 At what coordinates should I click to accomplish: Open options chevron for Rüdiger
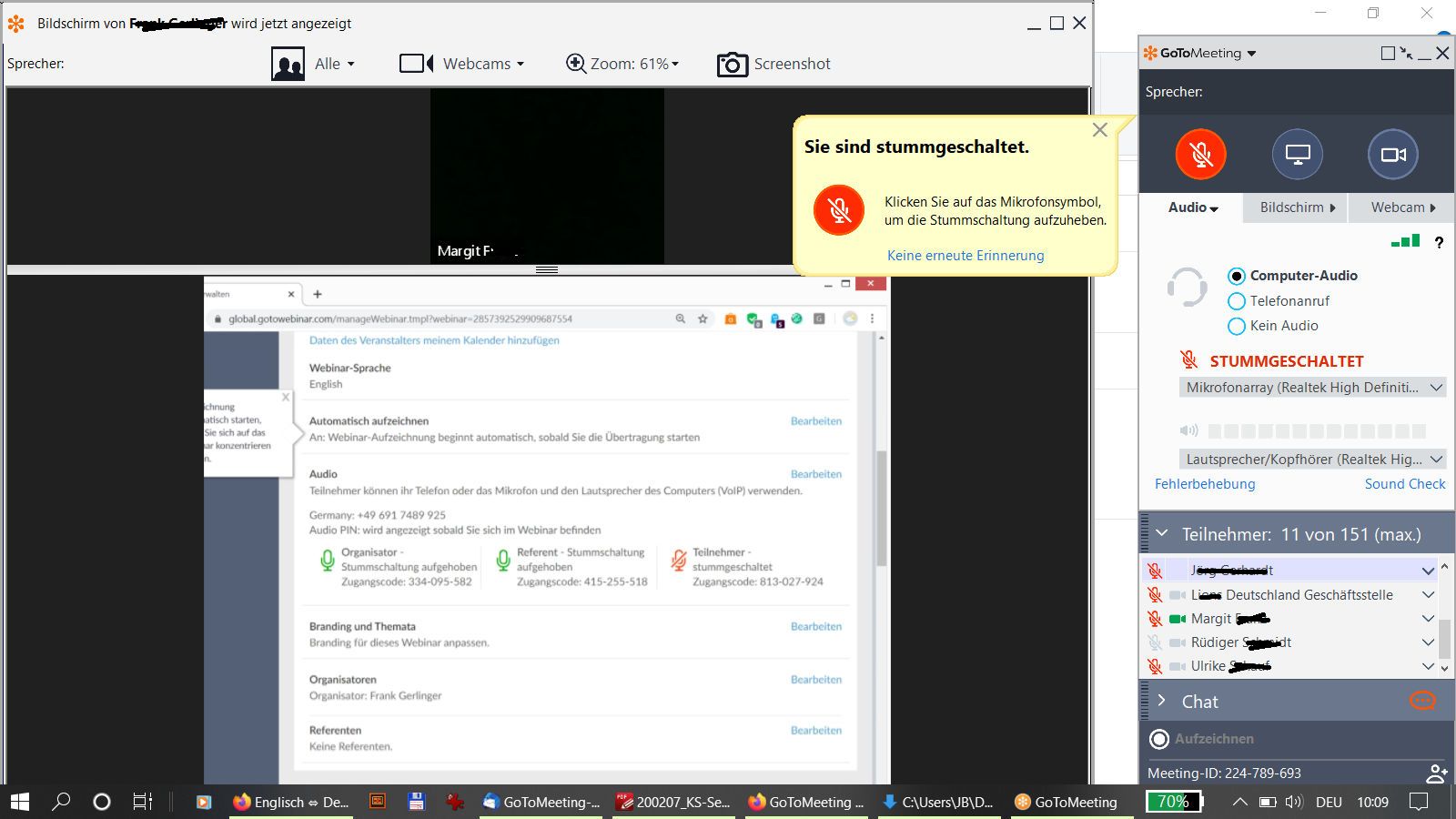[x=1428, y=642]
